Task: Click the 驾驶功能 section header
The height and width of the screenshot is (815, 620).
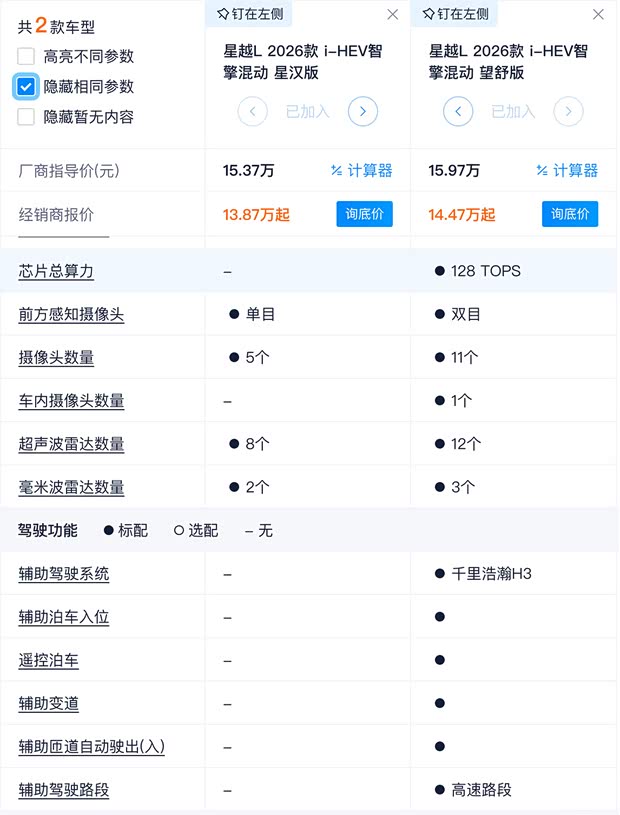Action: click(x=47, y=530)
